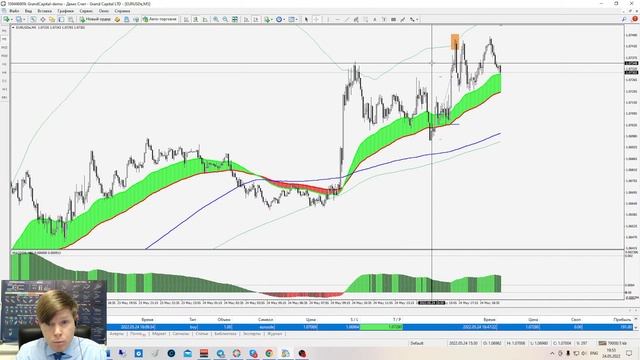Open the Справка menu

pos(122,11)
